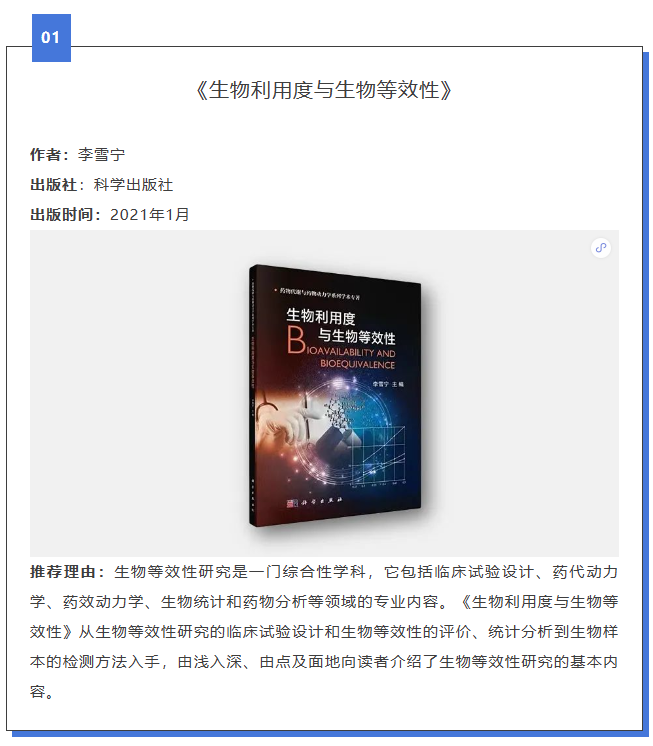Open the book cover thumbnail image
This screenshot has height=746, width=653.
click(x=335, y=395)
